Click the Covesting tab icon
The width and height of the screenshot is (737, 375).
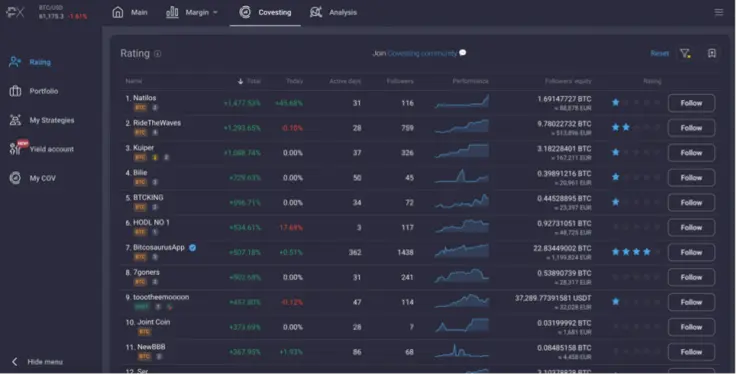245,12
